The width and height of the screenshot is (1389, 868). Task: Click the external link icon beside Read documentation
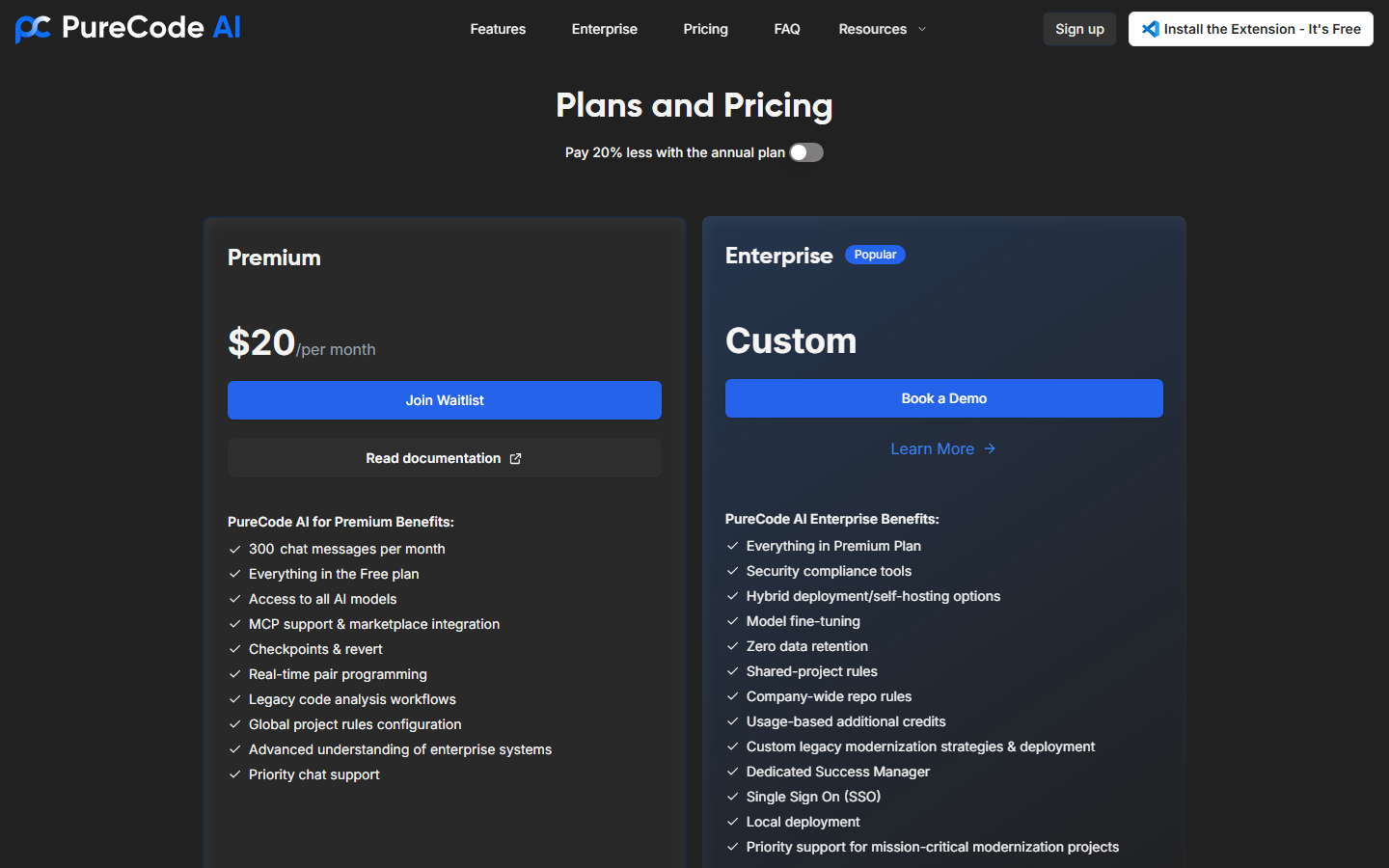(514, 458)
